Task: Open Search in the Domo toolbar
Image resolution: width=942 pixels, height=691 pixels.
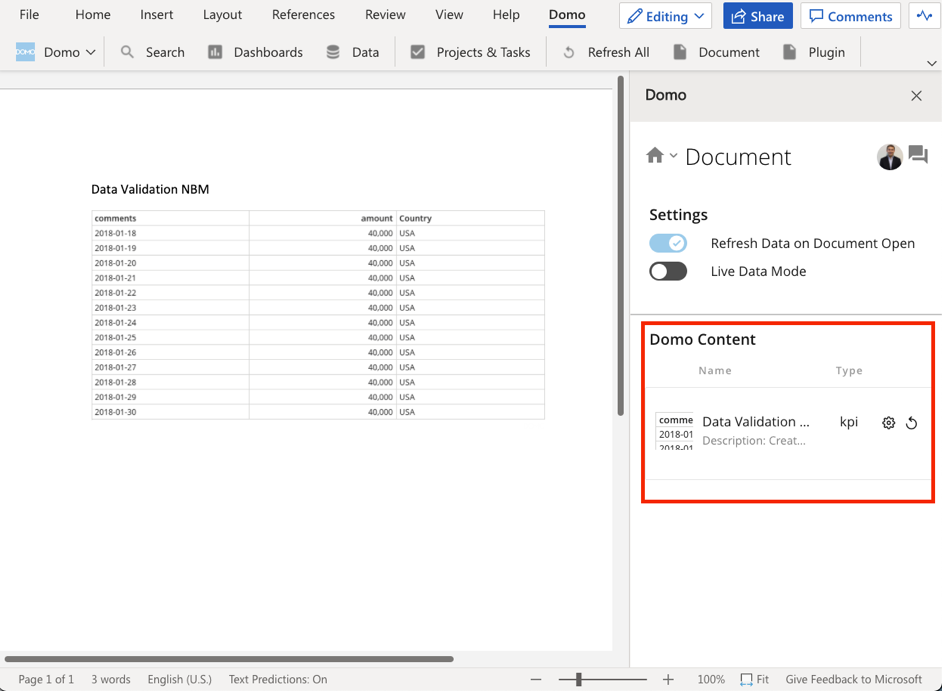Action: click(152, 52)
